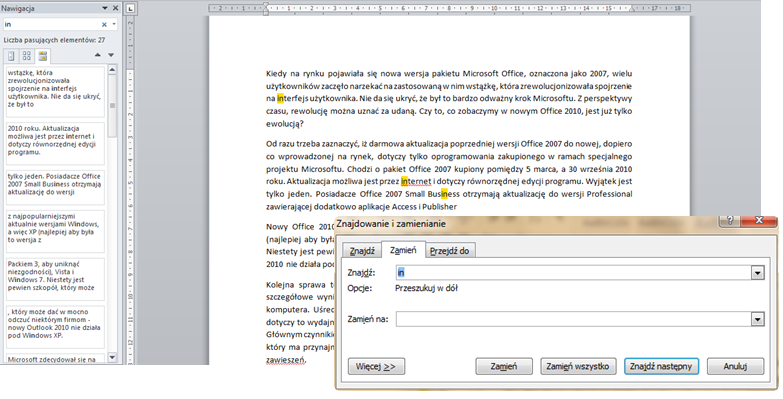Viewport: 783px width, 399px height.
Task: Open the Przejdź do tab
Action: pyautogui.click(x=449, y=251)
